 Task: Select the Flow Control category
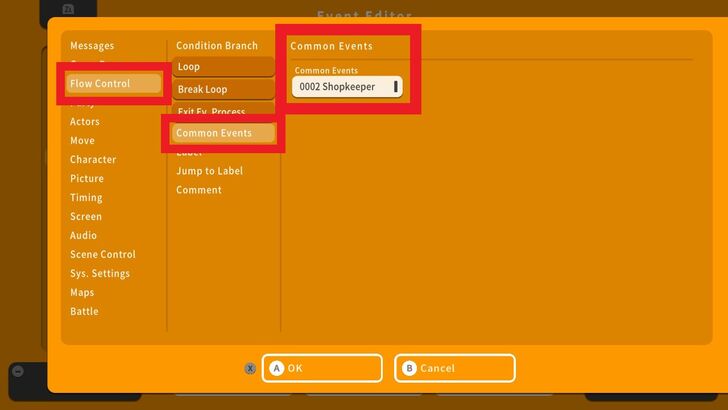(x=112, y=84)
